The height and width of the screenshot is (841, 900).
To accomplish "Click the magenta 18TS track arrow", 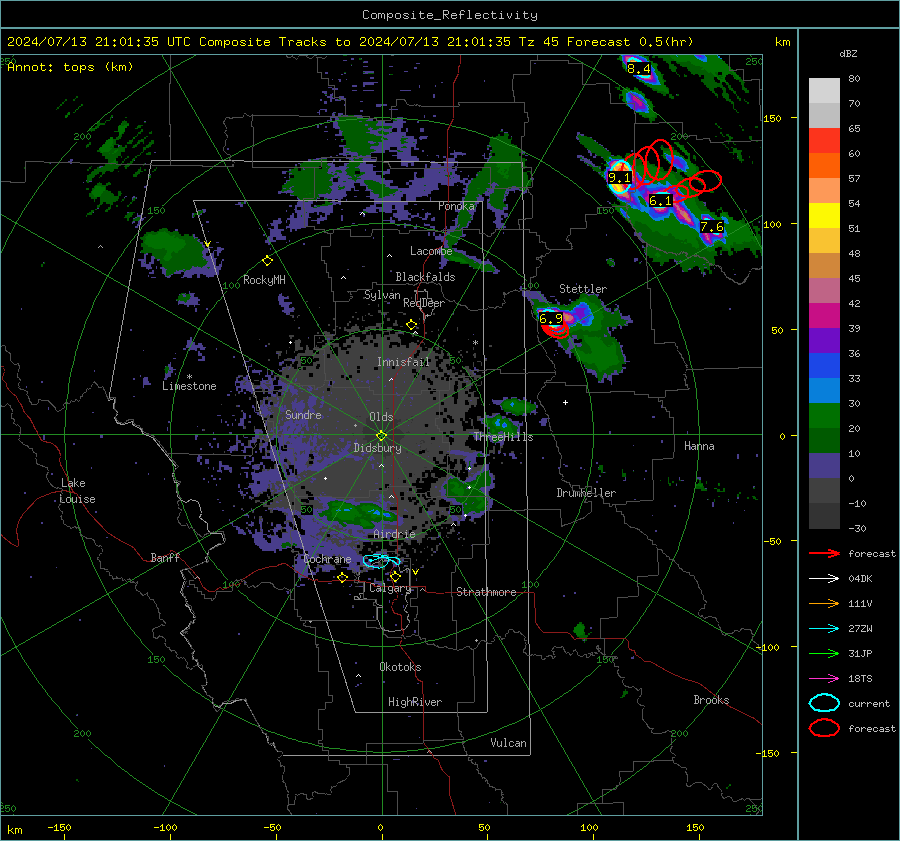I will [824, 679].
